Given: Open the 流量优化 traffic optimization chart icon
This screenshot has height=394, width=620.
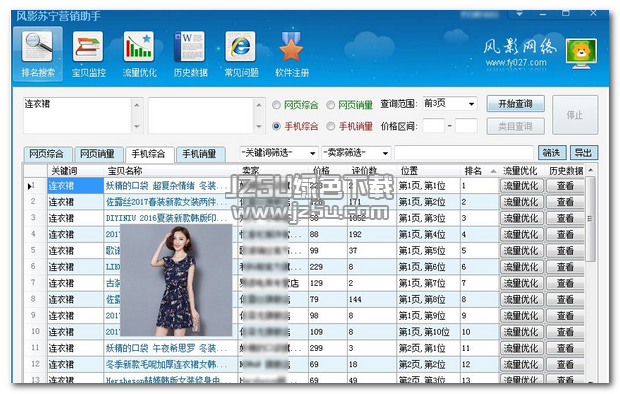Looking at the screenshot, I should pos(139,54).
